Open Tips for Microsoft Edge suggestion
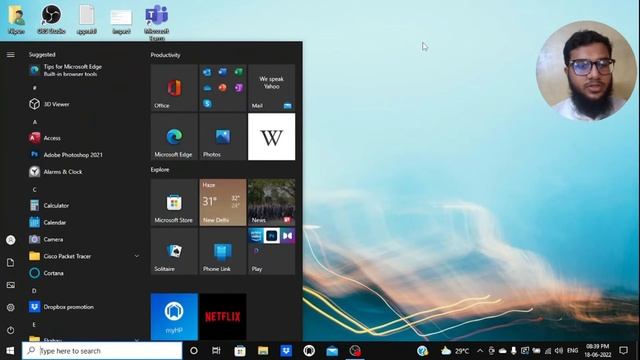Image resolution: width=640 pixels, height=360 pixels. pos(84,70)
